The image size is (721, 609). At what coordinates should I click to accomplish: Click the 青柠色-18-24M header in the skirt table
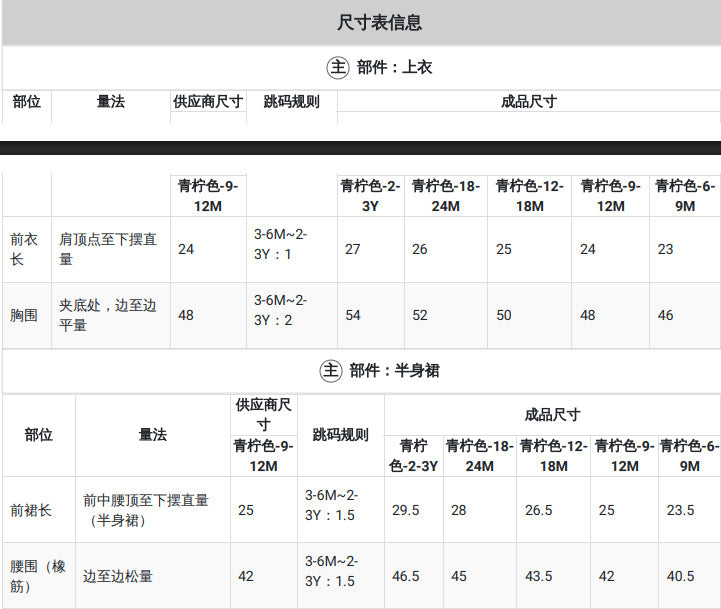pyautogui.click(x=480, y=456)
